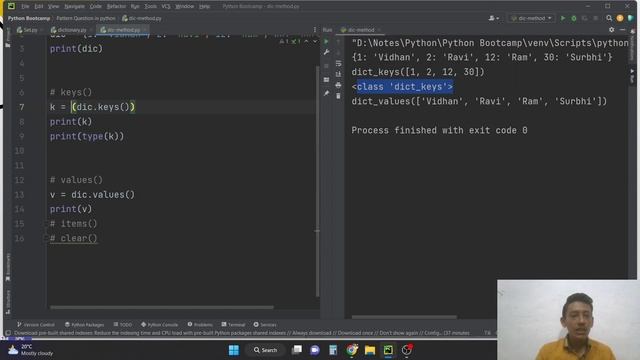
Task: Click the highlighted <class 'dict_keys'> output
Action: [x=402, y=87]
